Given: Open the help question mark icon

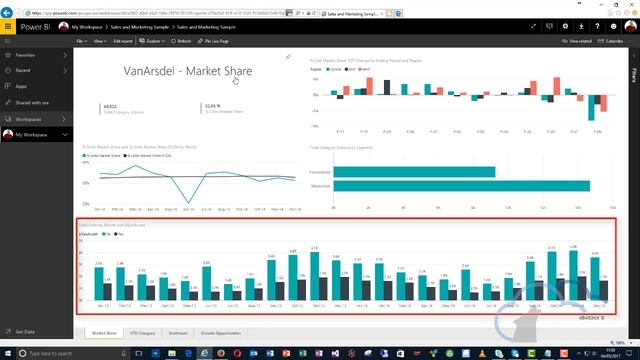Looking at the screenshot, I should tap(597, 27).
